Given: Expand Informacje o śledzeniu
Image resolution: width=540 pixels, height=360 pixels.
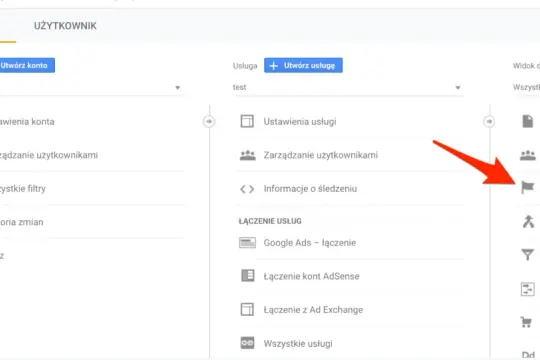Looking at the screenshot, I should [x=310, y=189].
